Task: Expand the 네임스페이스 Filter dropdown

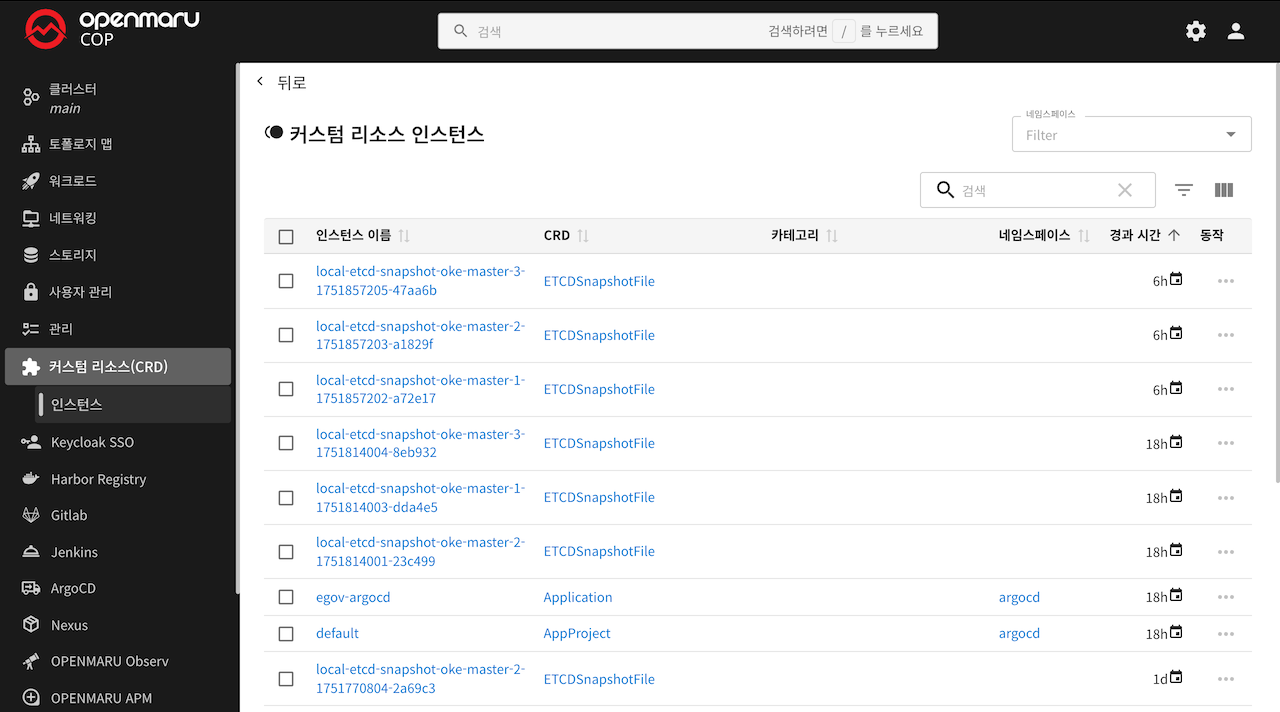Action: click(x=1230, y=135)
